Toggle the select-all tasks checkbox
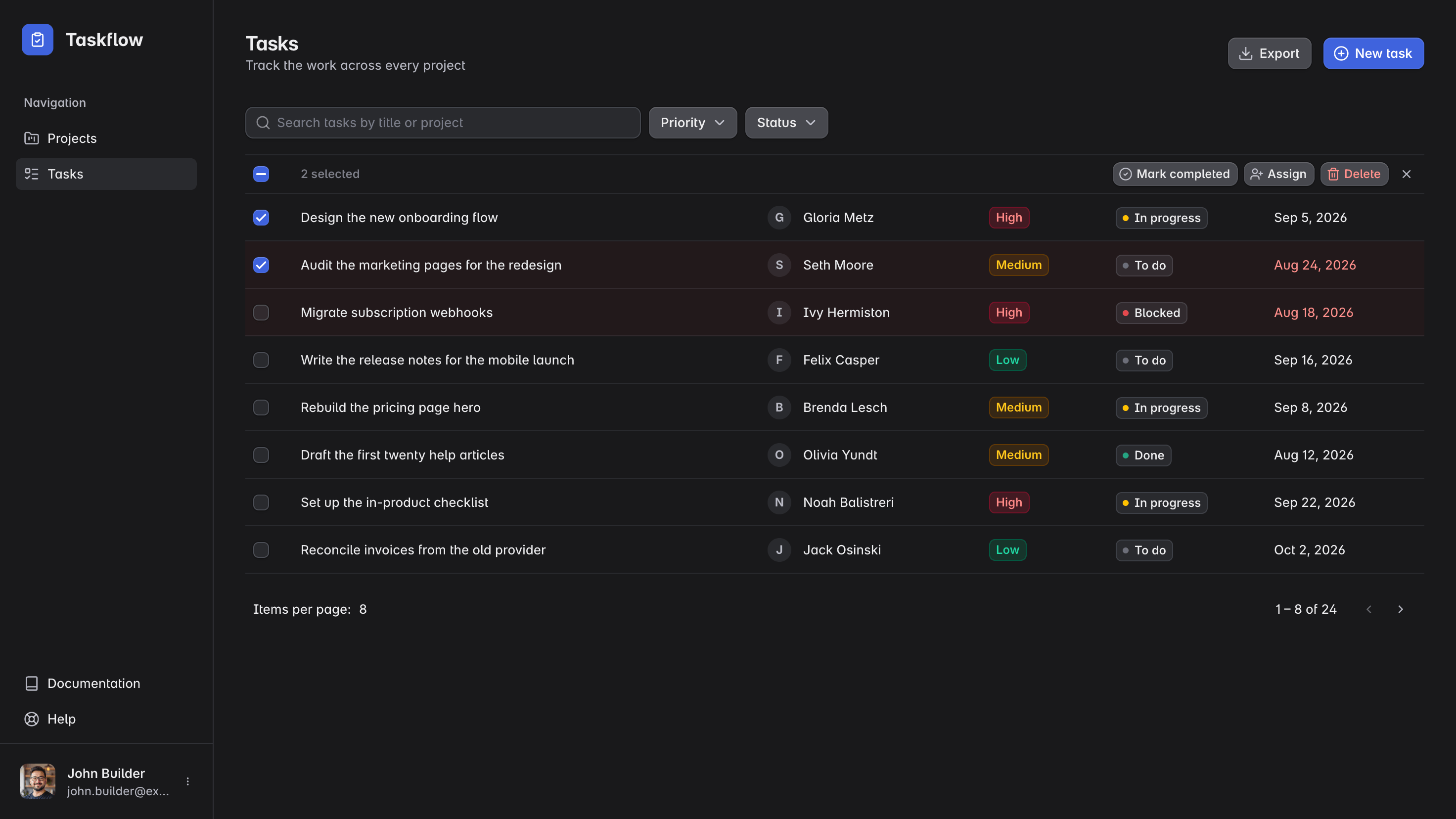 pyautogui.click(x=261, y=174)
